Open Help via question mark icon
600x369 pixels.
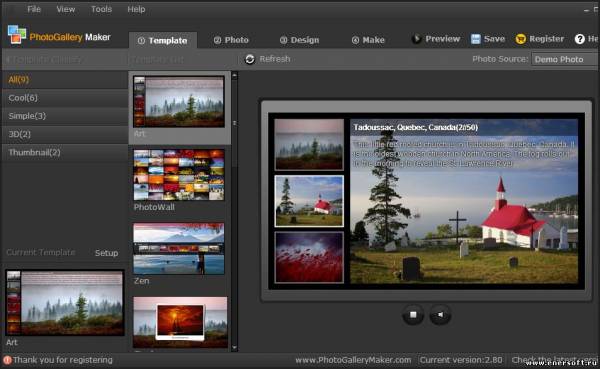point(580,39)
